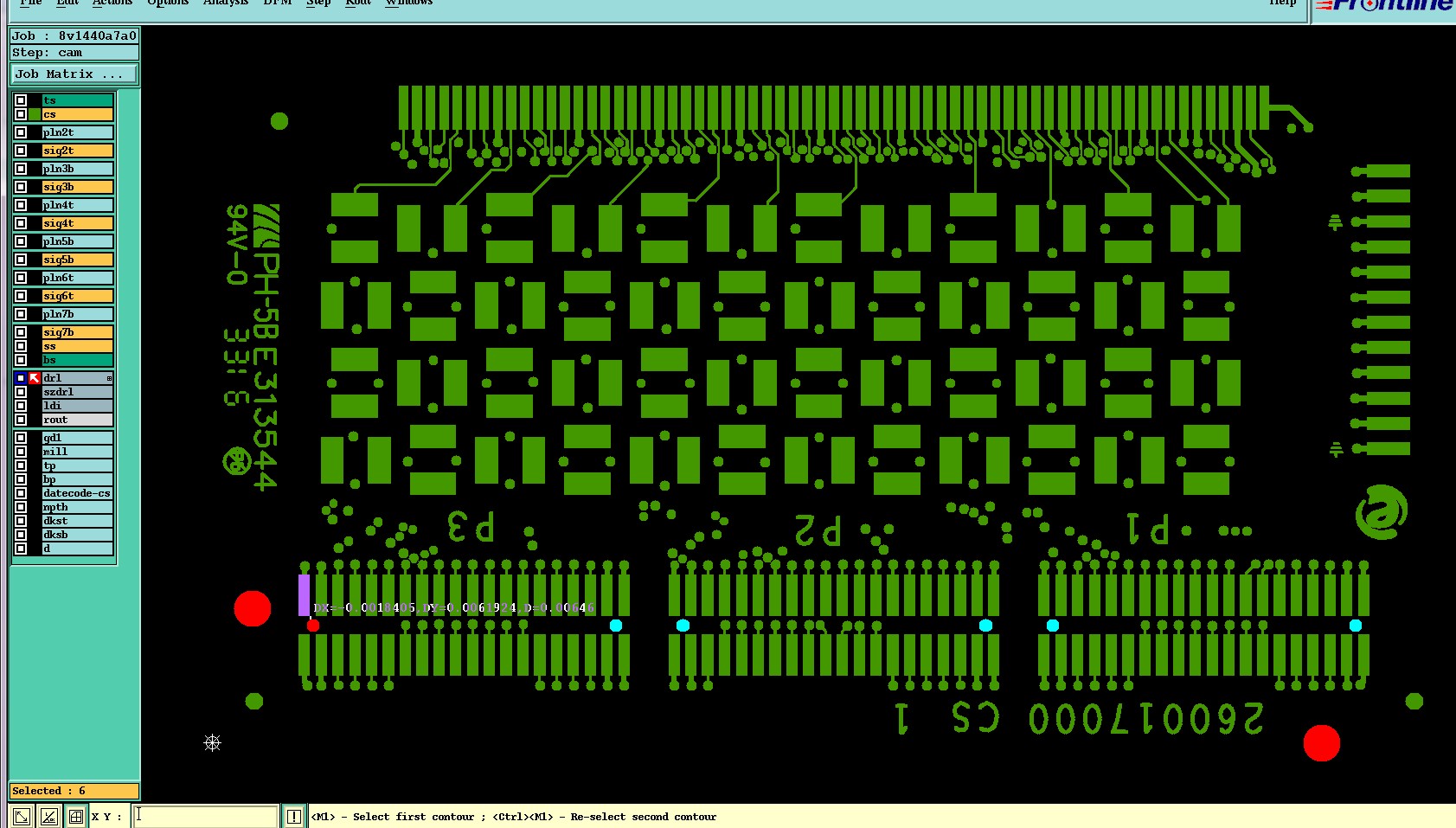Toggle the pln3b layer checkbox
The width and height of the screenshot is (1456, 828).
coord(21,169)
